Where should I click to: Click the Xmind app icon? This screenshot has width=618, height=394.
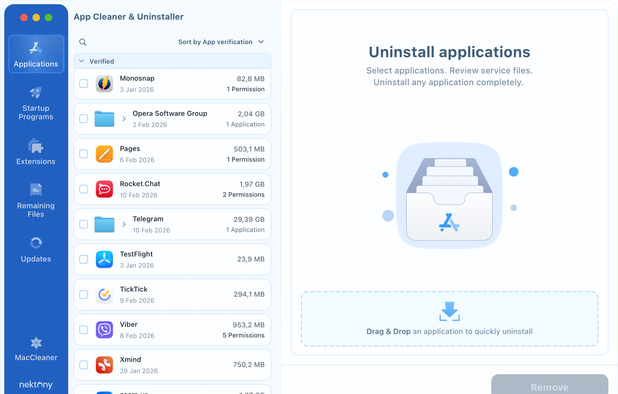(x=104, y=365)
